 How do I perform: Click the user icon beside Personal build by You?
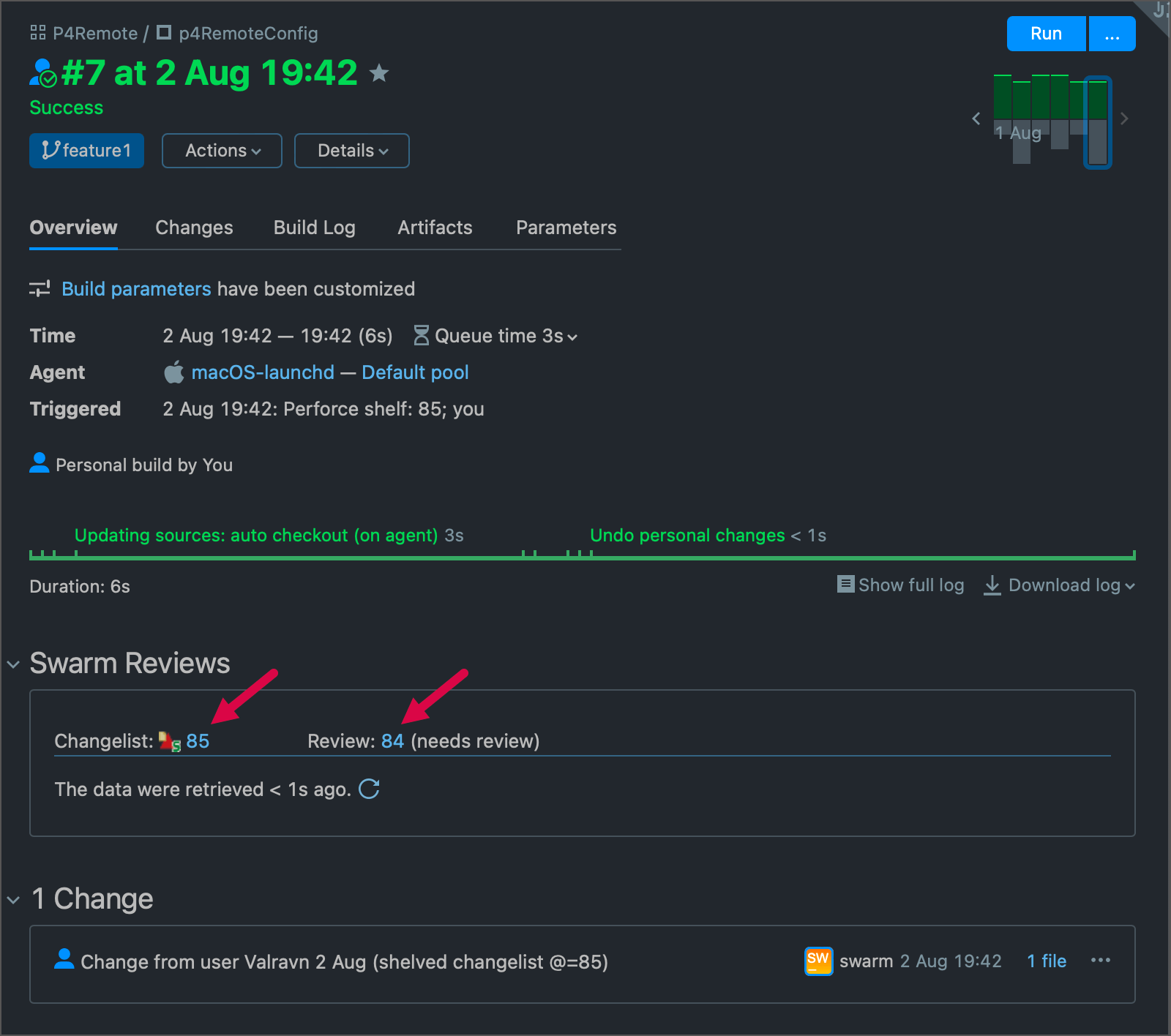[x=40, y=463]
